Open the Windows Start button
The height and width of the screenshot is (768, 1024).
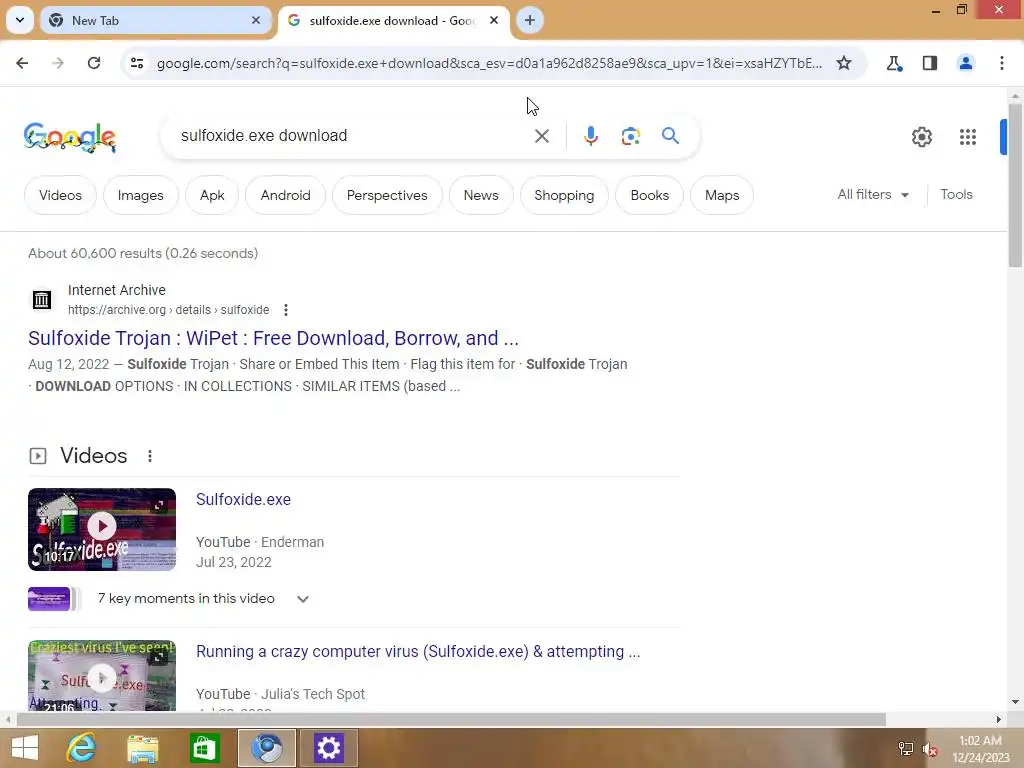pos(25,748)
